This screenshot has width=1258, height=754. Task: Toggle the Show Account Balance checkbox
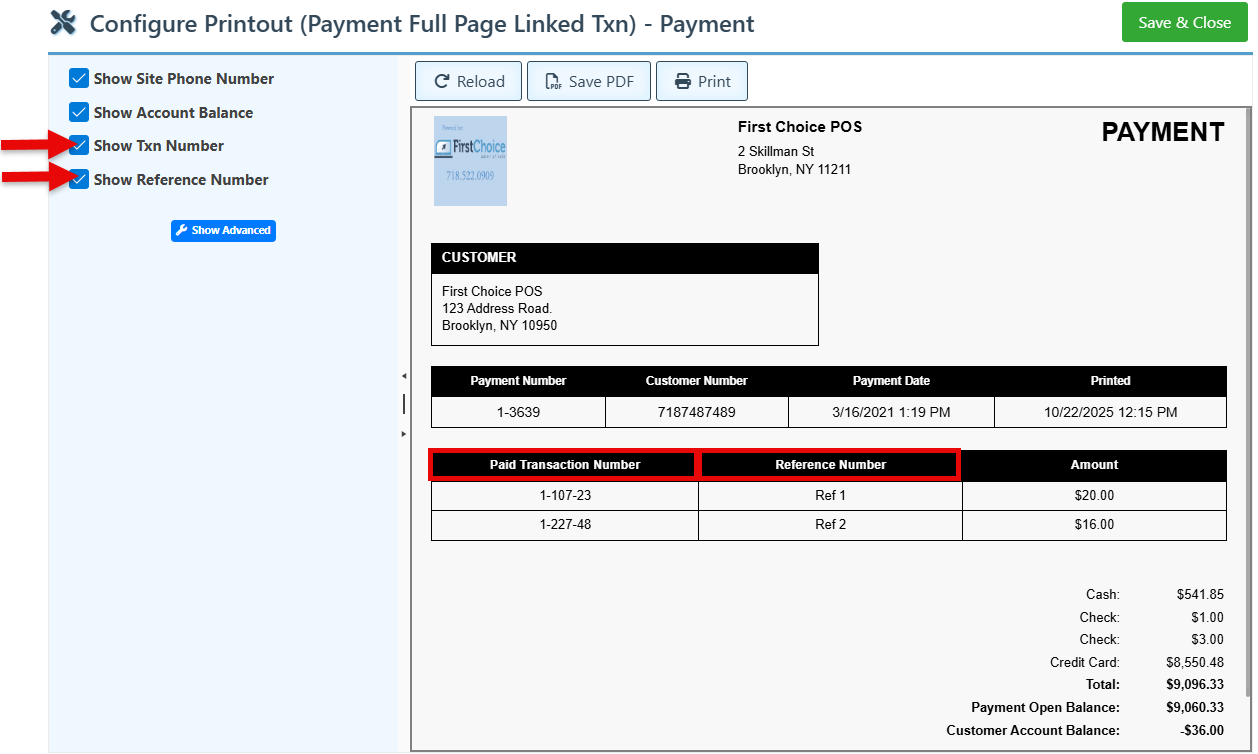(x=79, y=112)
